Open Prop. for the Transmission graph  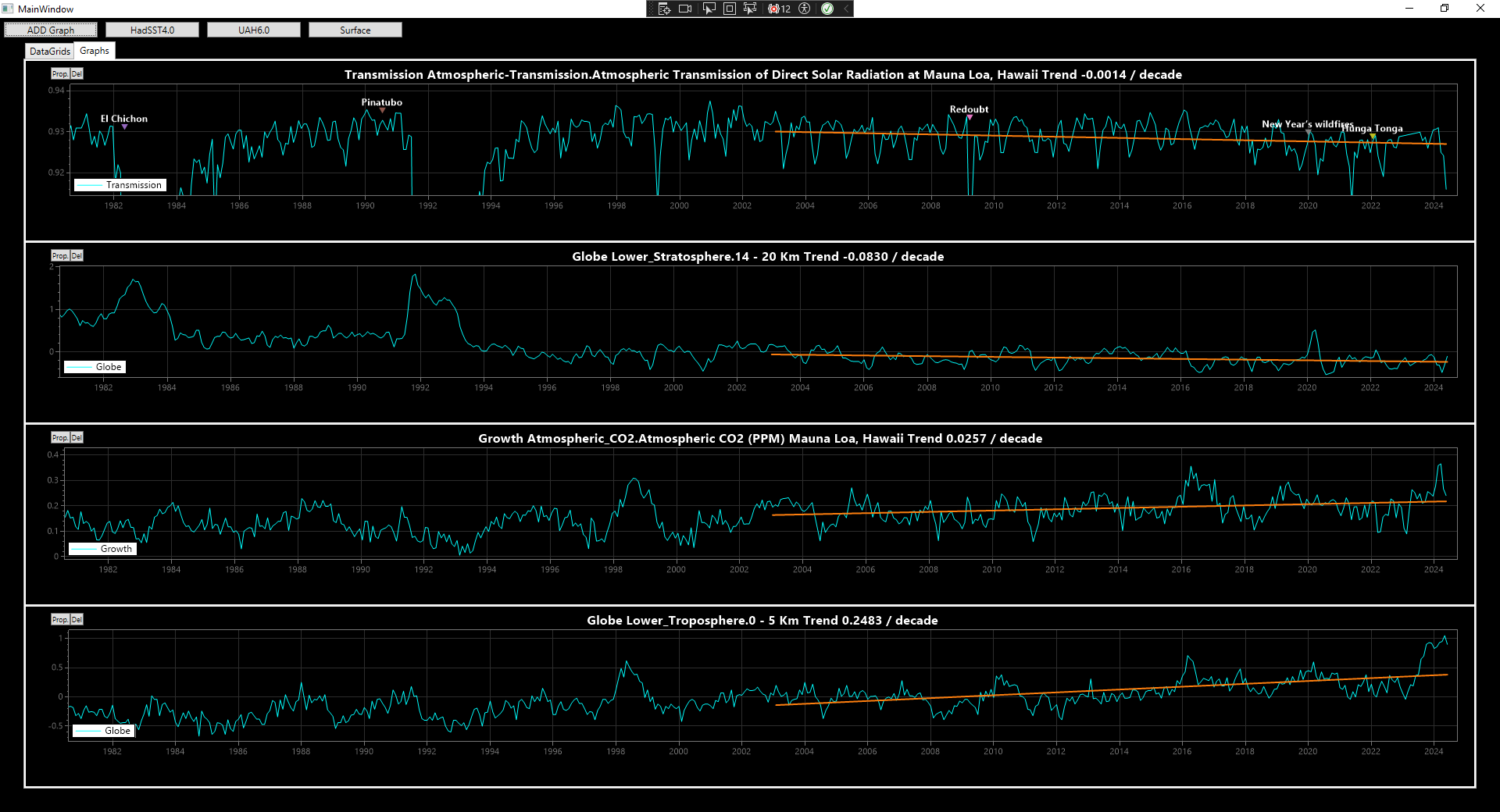tap(59, 74)
